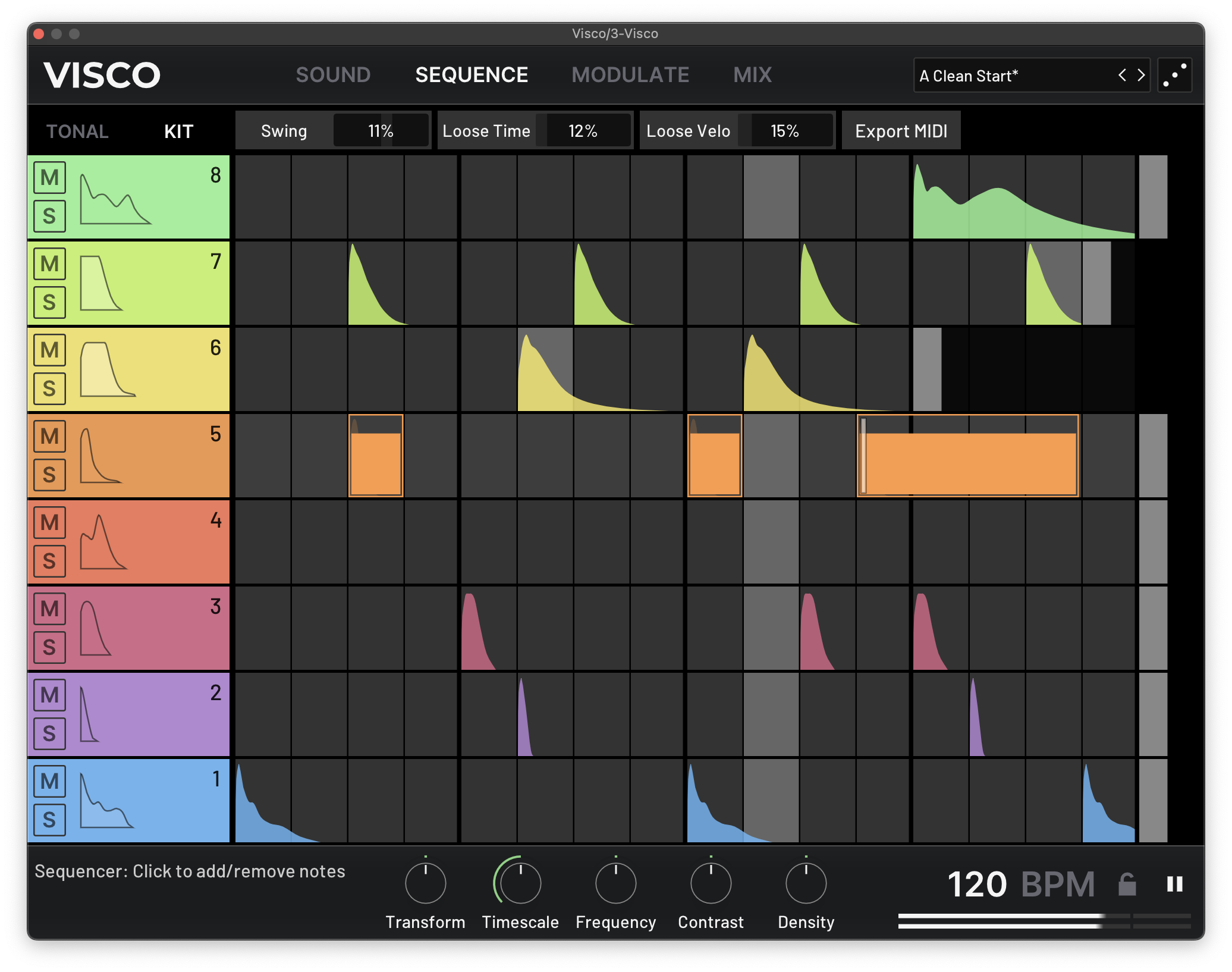The height and width of the screenshot is (972, 1232).
Task: Toggle the BPM lock icon
Action: 1127,884
